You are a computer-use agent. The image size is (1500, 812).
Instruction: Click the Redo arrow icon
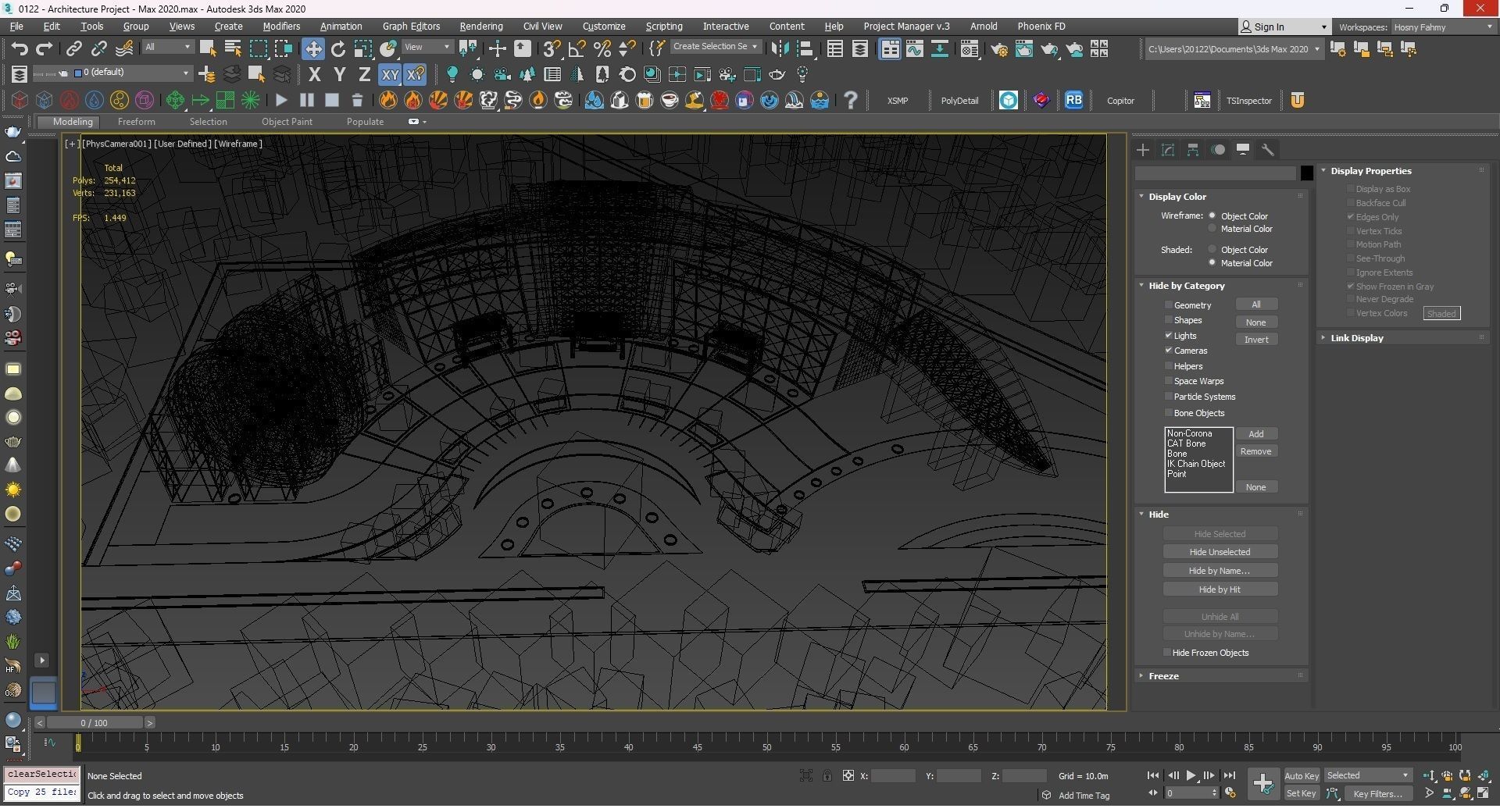click(45, 49)
